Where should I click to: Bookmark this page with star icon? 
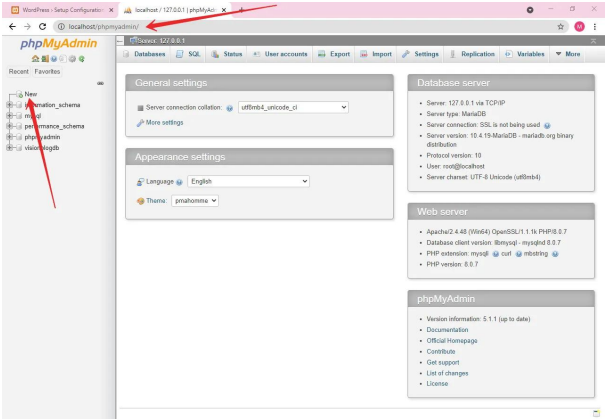pyautogui.click(x=560, y=26)
